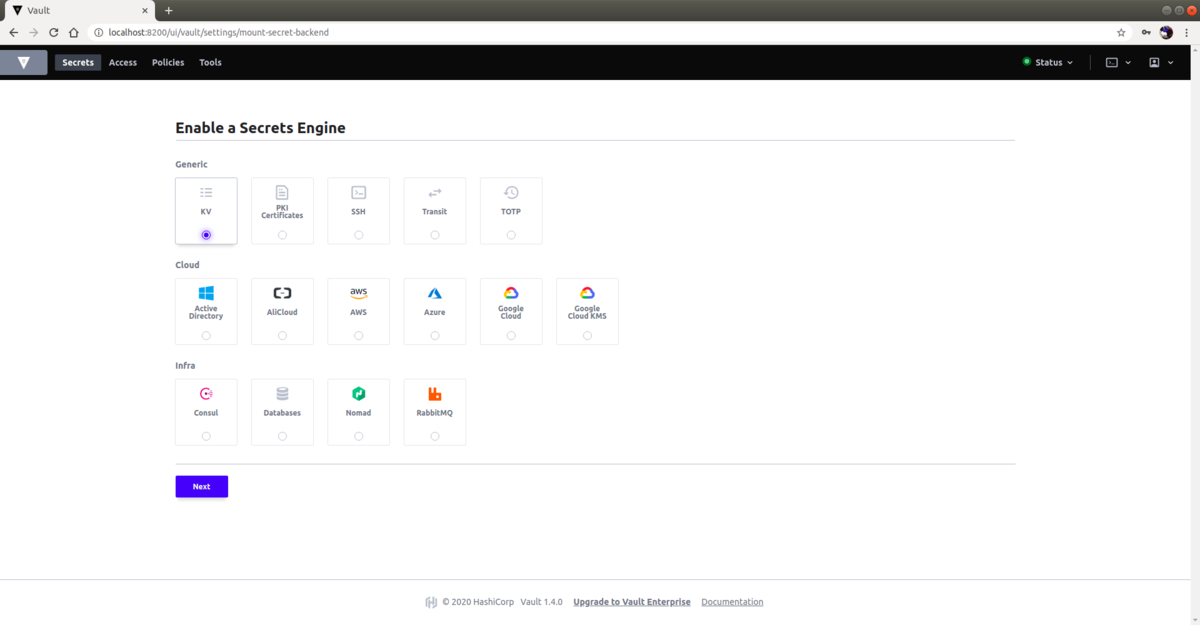Open the Secrets nav tab
The width and height of the screenshot is (1200, 625).
coord(78,62)
